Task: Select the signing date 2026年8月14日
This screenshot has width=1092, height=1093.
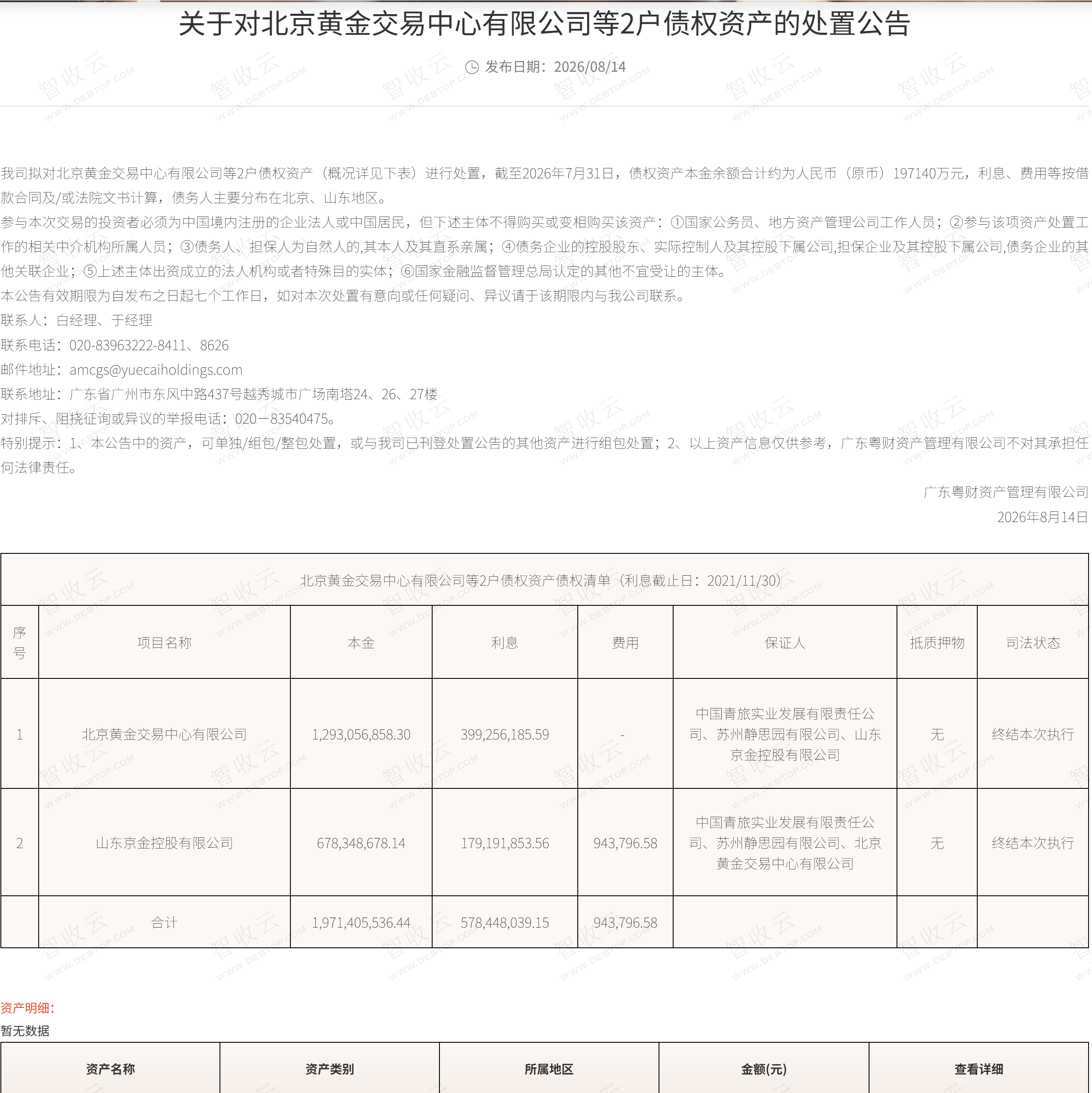Action: (x=1042, y=517)
